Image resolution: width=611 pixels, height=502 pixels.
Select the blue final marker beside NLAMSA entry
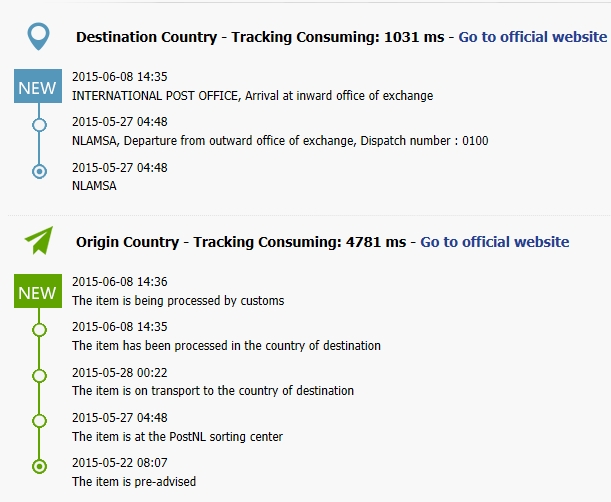pyautogui.click(x=39, y=171)
